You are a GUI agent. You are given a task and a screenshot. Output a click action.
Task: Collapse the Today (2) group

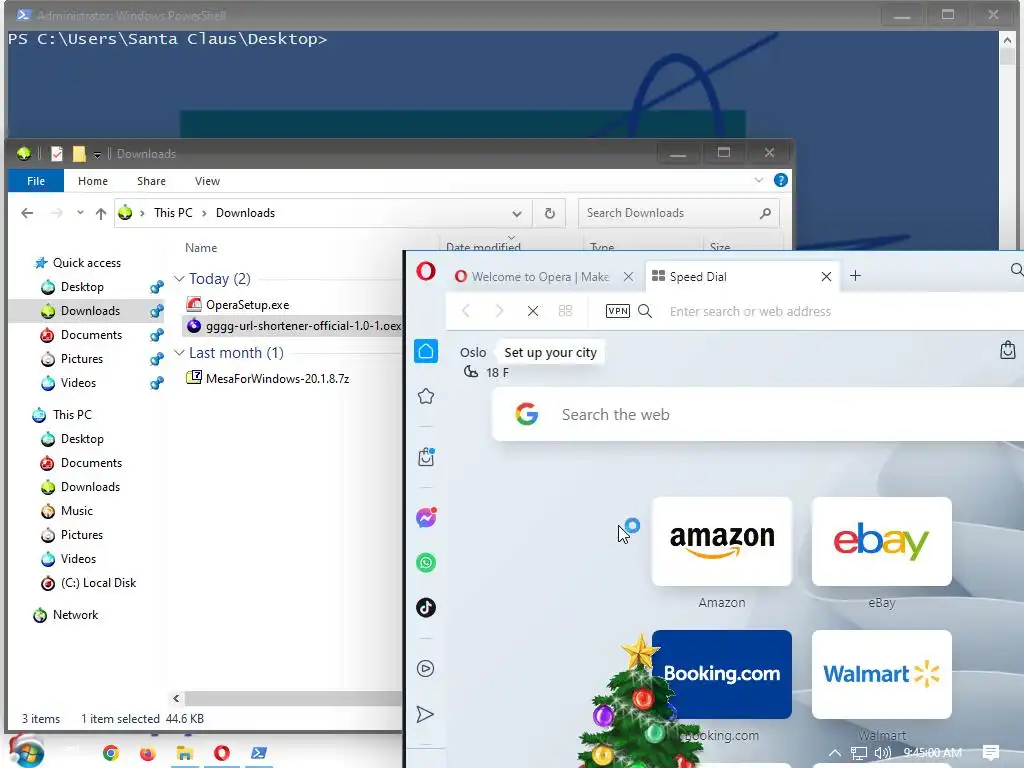[x=179, y=278]
